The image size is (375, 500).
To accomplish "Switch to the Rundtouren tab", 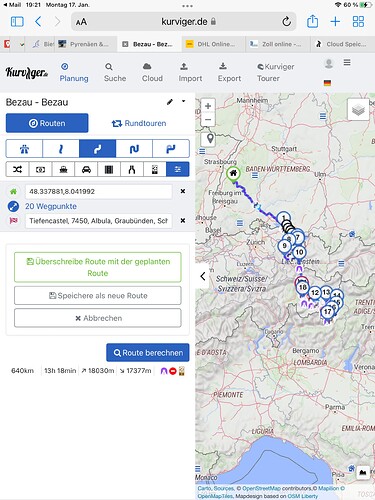I will pyautogui.click(x=139, y=123).
